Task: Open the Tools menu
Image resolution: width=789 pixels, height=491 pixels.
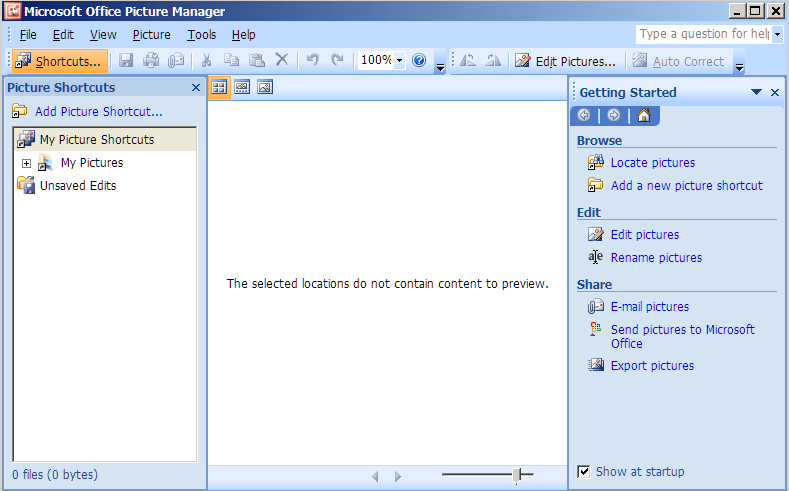Action: (x=201, y=35)
